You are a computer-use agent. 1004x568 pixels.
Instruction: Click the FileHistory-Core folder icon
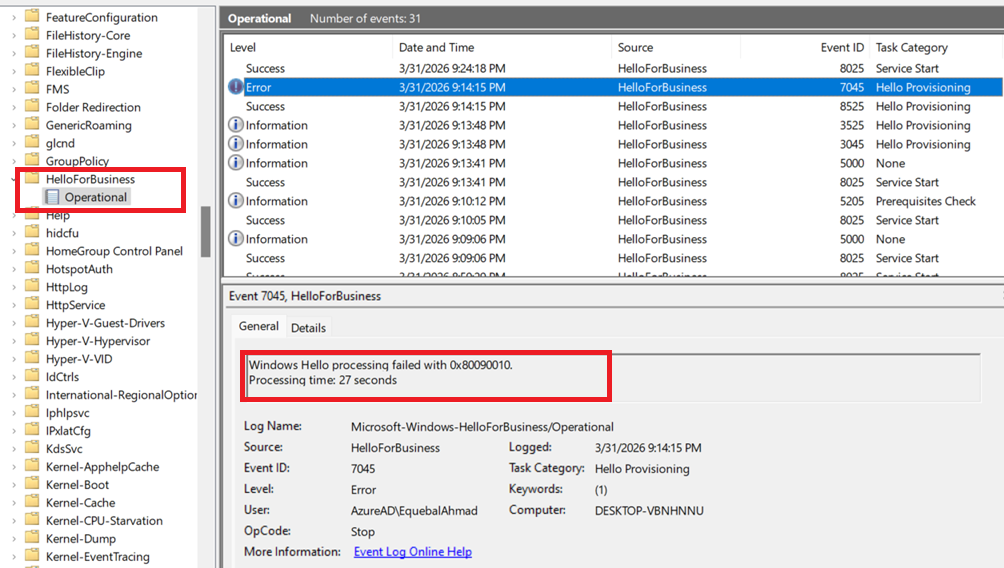[x=32, y=35]
